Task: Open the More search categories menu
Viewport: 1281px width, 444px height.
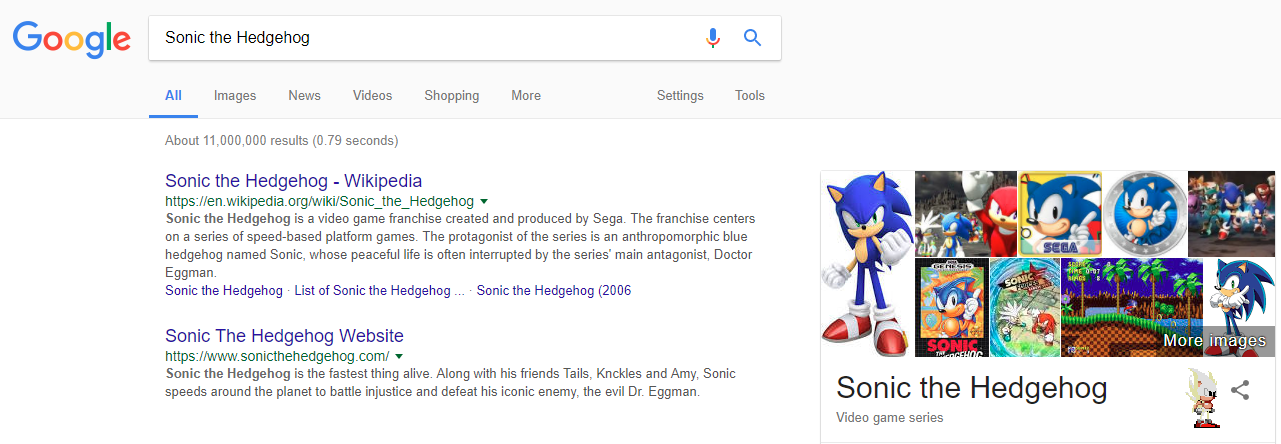Action: click(526, 96)
